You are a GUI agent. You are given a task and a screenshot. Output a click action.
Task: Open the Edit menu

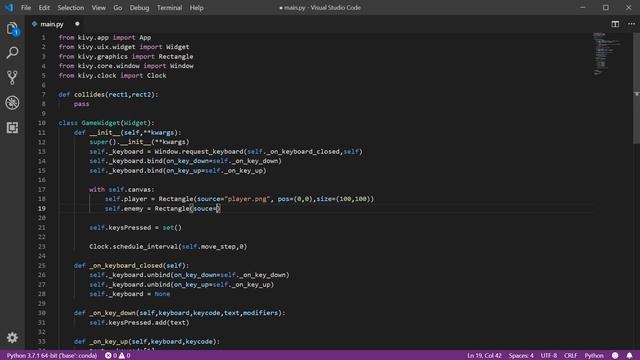tap(44, 8)
